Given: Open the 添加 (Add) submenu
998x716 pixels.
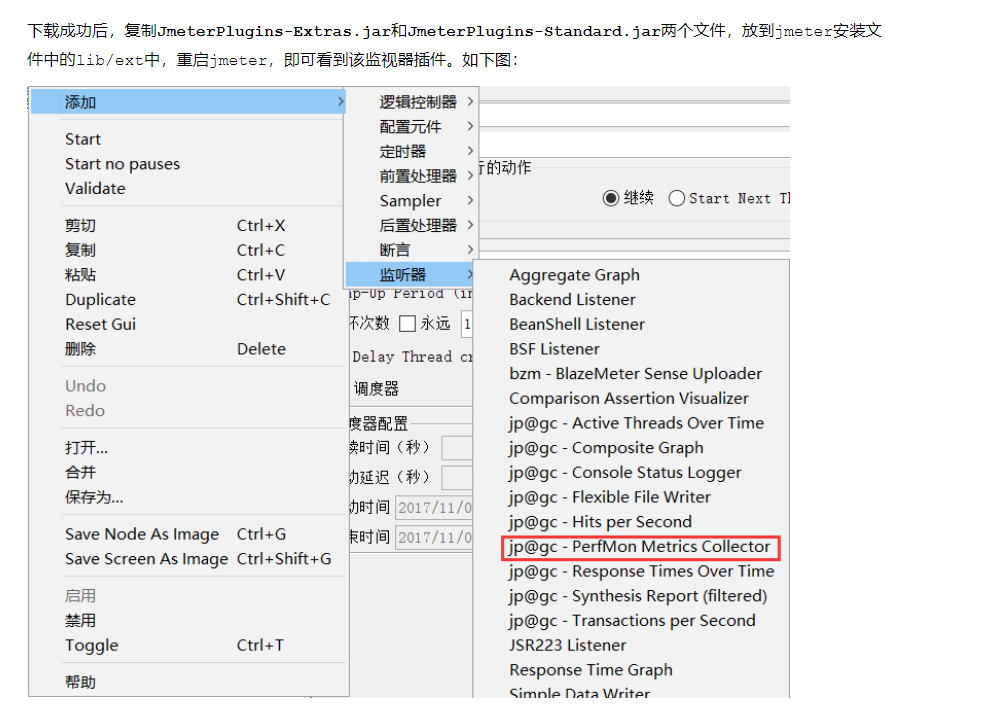Looking at the screenshot, I should tap(80, 101).
